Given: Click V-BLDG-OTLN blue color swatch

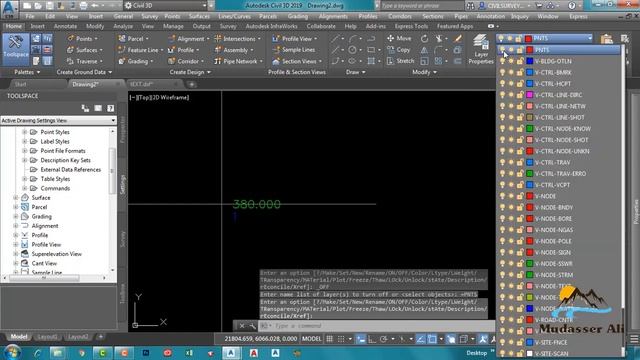Looking at the screenshot, I should coord(529,61).
